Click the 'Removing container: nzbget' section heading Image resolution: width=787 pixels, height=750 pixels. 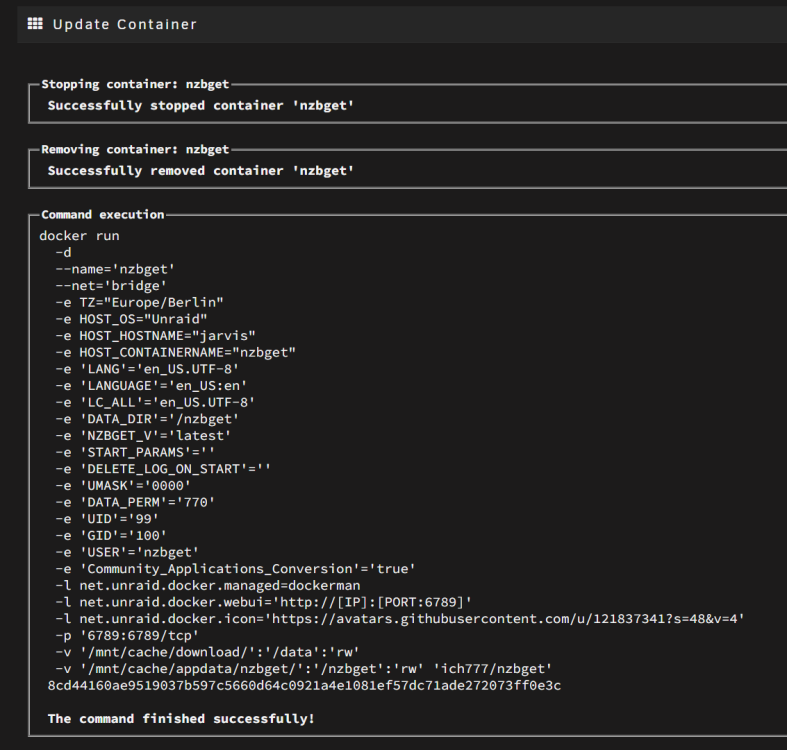click(x=135, y=150)
